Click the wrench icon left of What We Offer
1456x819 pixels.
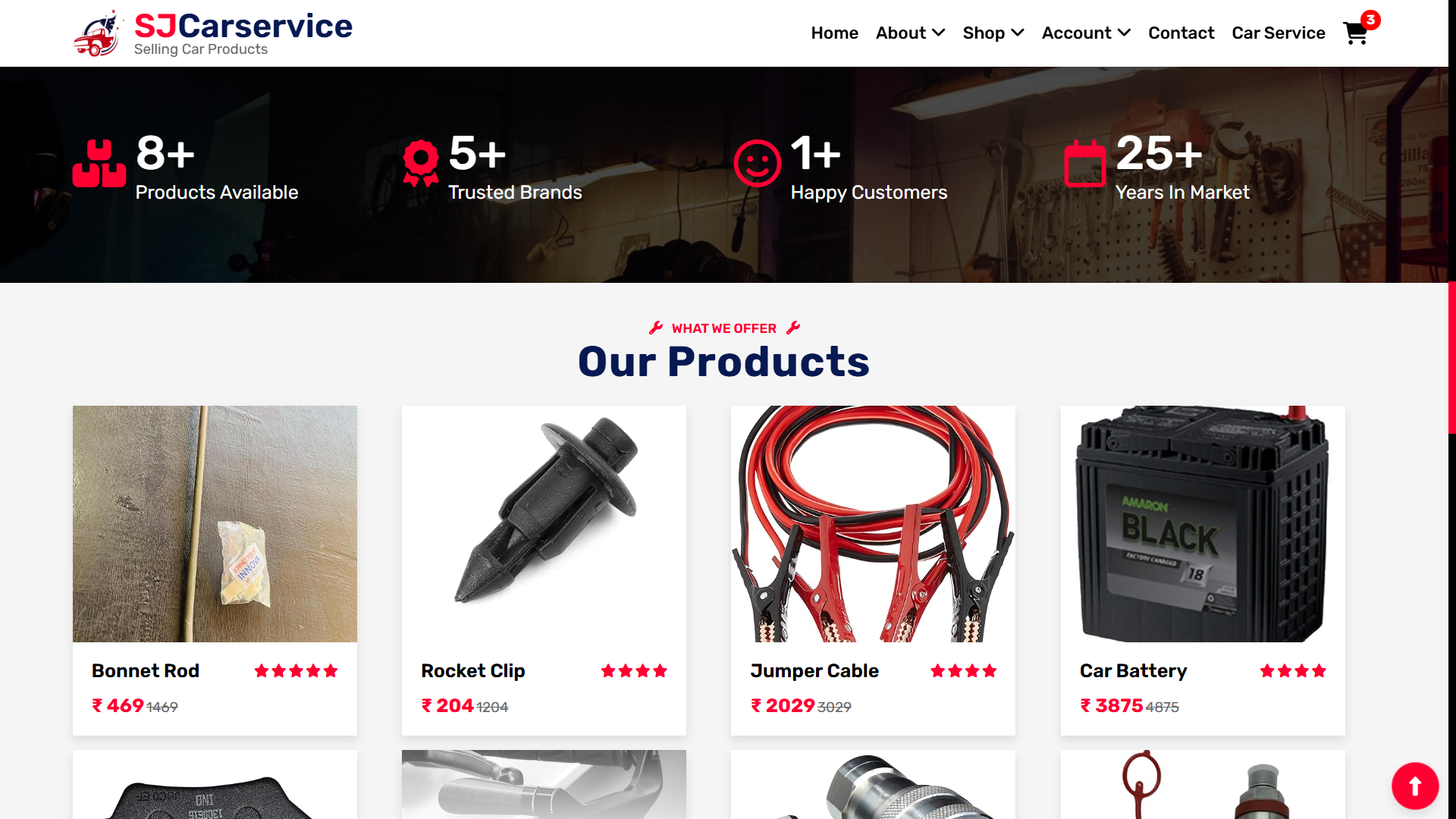click(656, 328)
